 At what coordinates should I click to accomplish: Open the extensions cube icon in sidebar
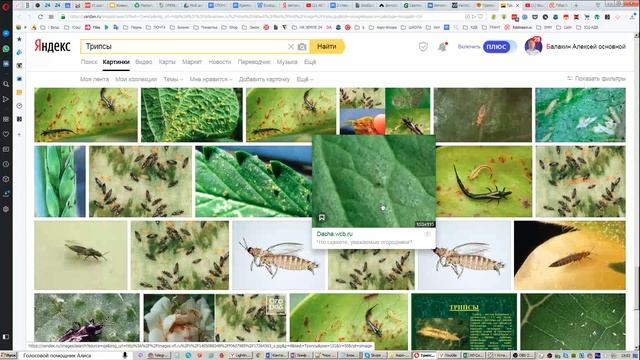pyautogui.click(x=6, y=179)
